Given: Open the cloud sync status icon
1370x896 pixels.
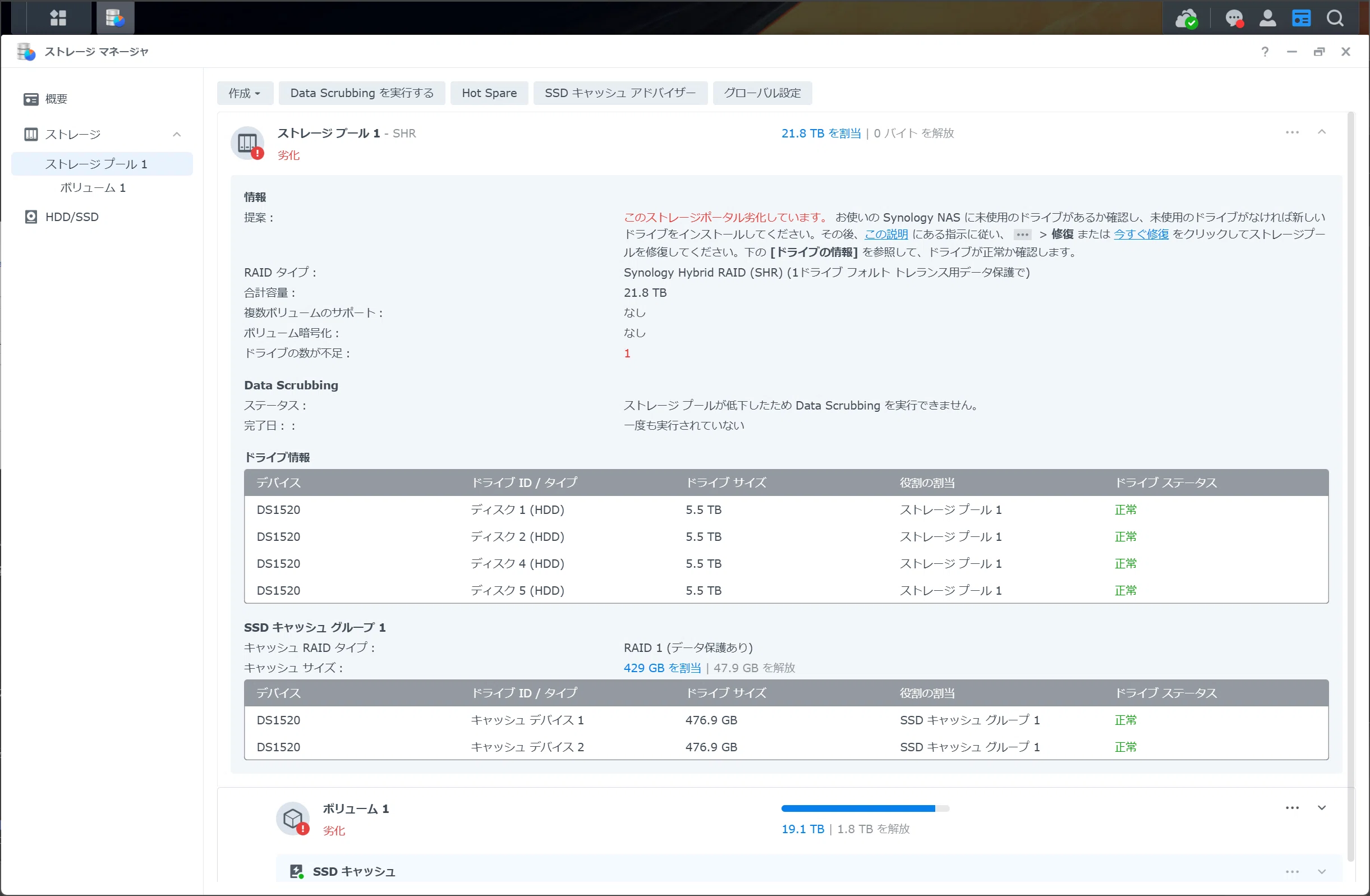Looking at the screenshot, I should 1186,19.
